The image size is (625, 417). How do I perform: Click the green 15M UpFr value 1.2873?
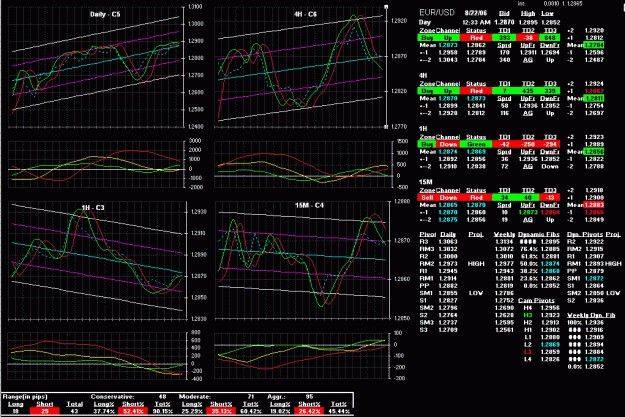pos(528,212)
